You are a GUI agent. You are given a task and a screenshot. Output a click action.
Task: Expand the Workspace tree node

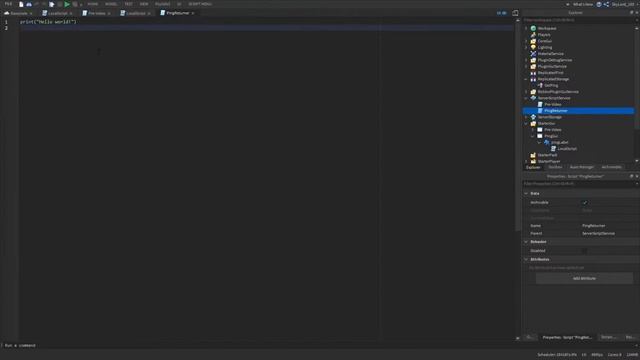(x=526, y=28)
